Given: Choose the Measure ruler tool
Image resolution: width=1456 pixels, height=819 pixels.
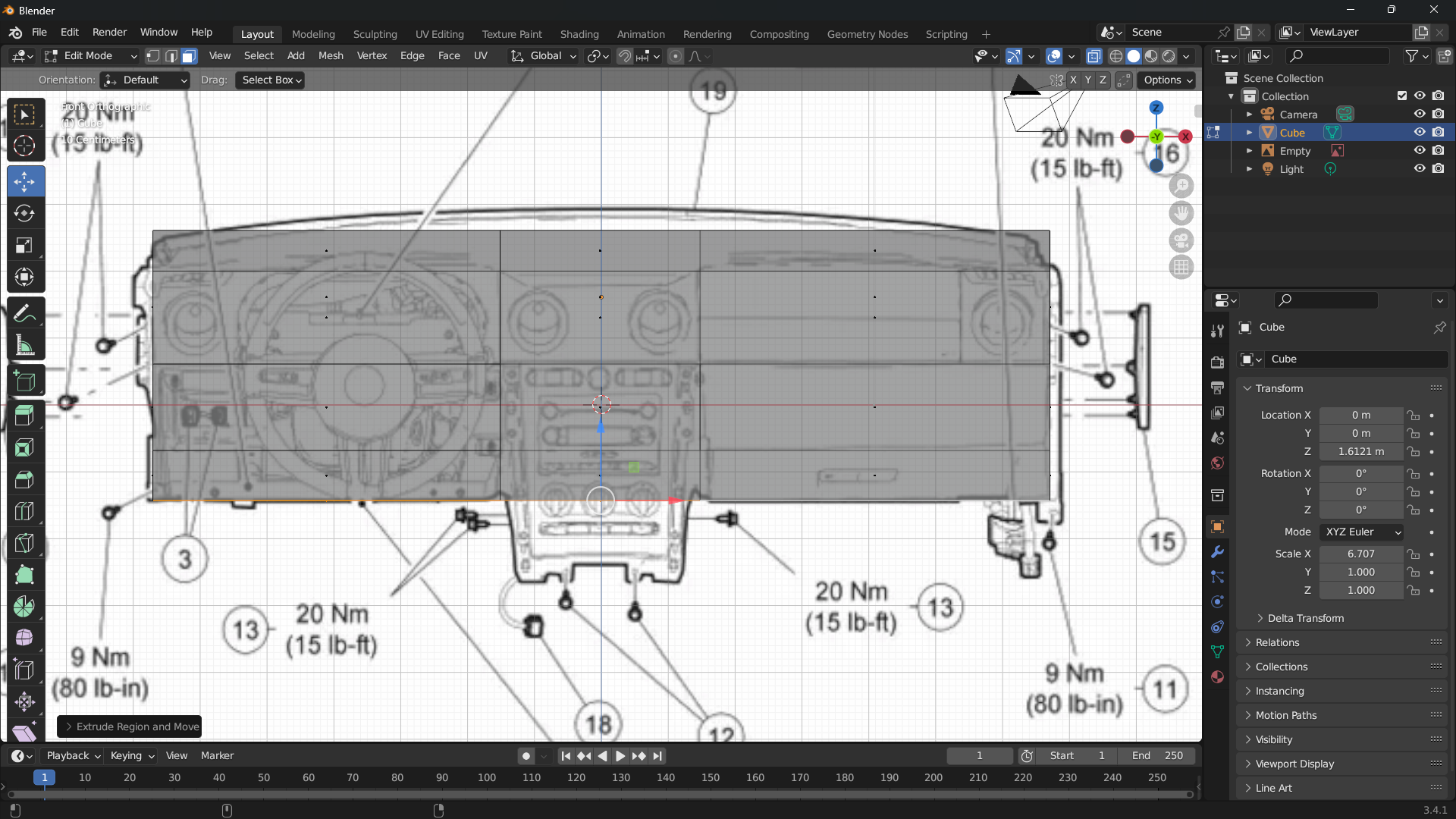Looking at the screenshot, I should coord(24,347).
